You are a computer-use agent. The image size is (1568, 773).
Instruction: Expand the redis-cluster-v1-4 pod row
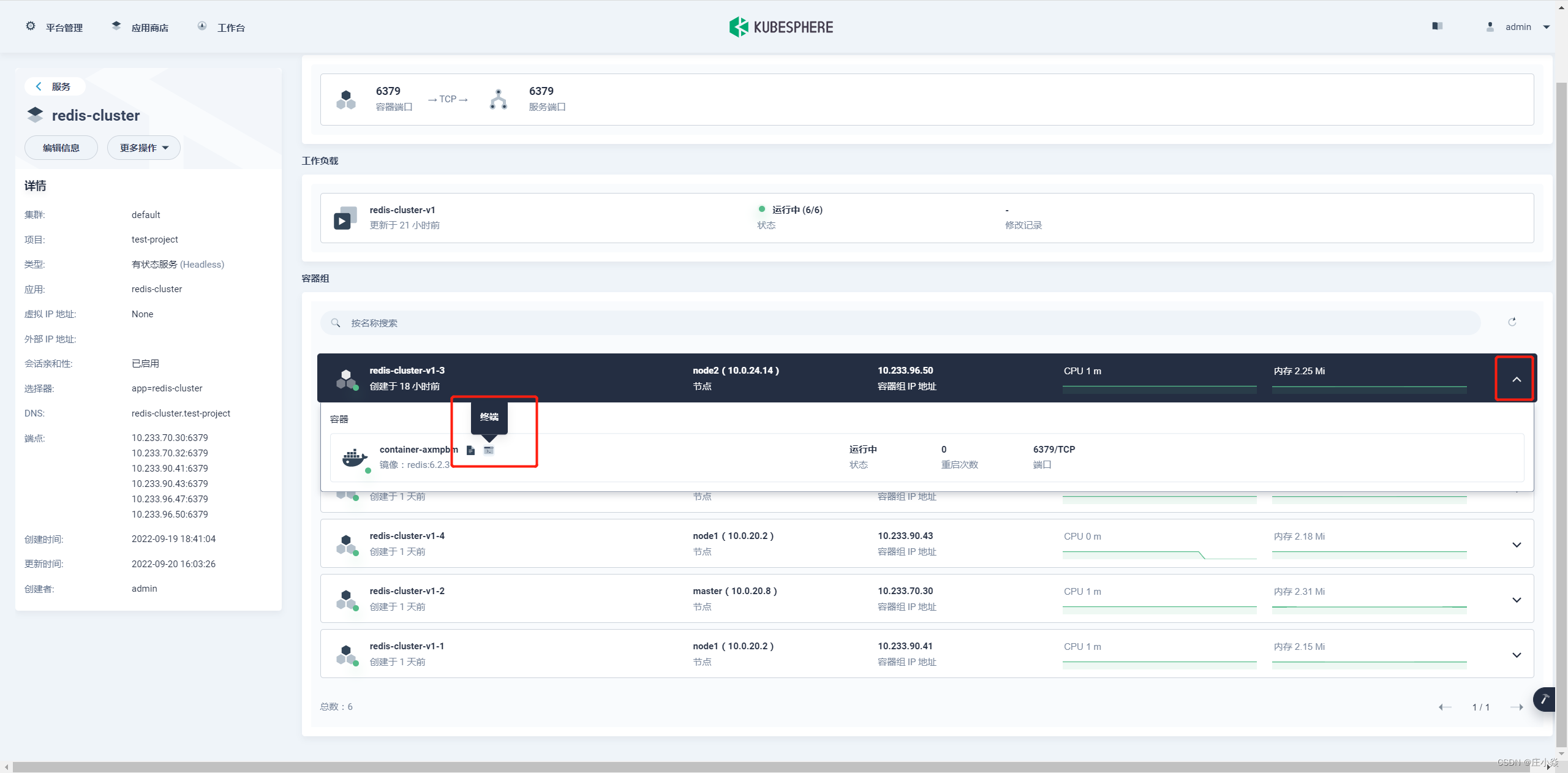coord(1516,545)
